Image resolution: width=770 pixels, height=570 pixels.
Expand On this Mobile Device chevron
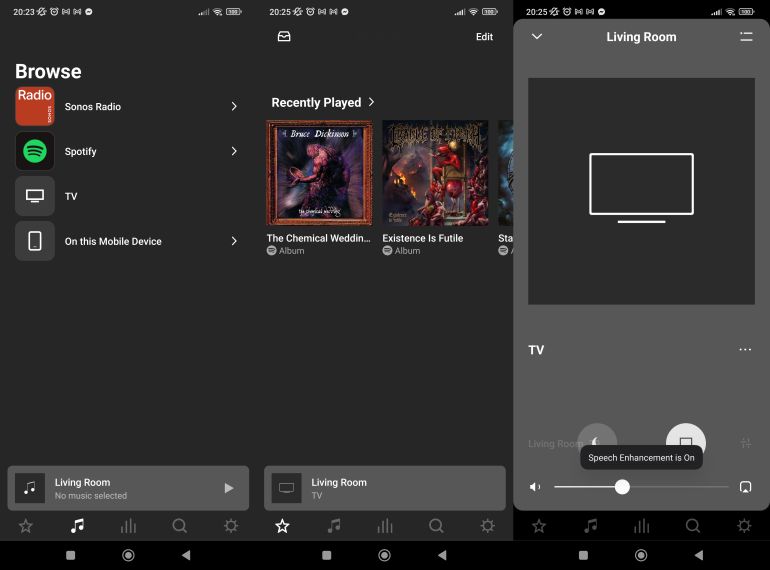click(234, 241)
